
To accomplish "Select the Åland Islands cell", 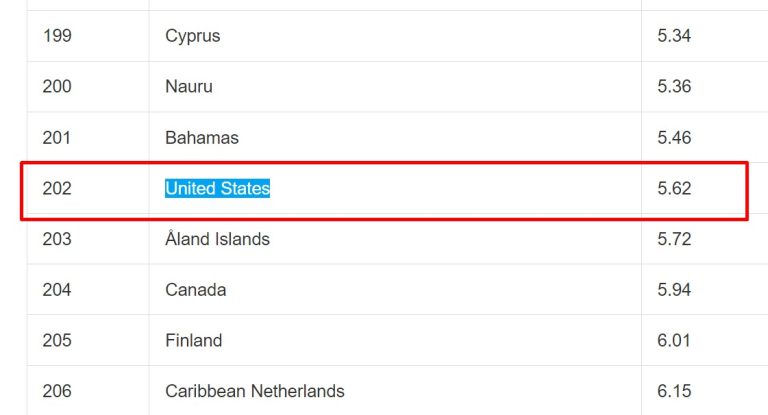I will [x=217, y=239].
